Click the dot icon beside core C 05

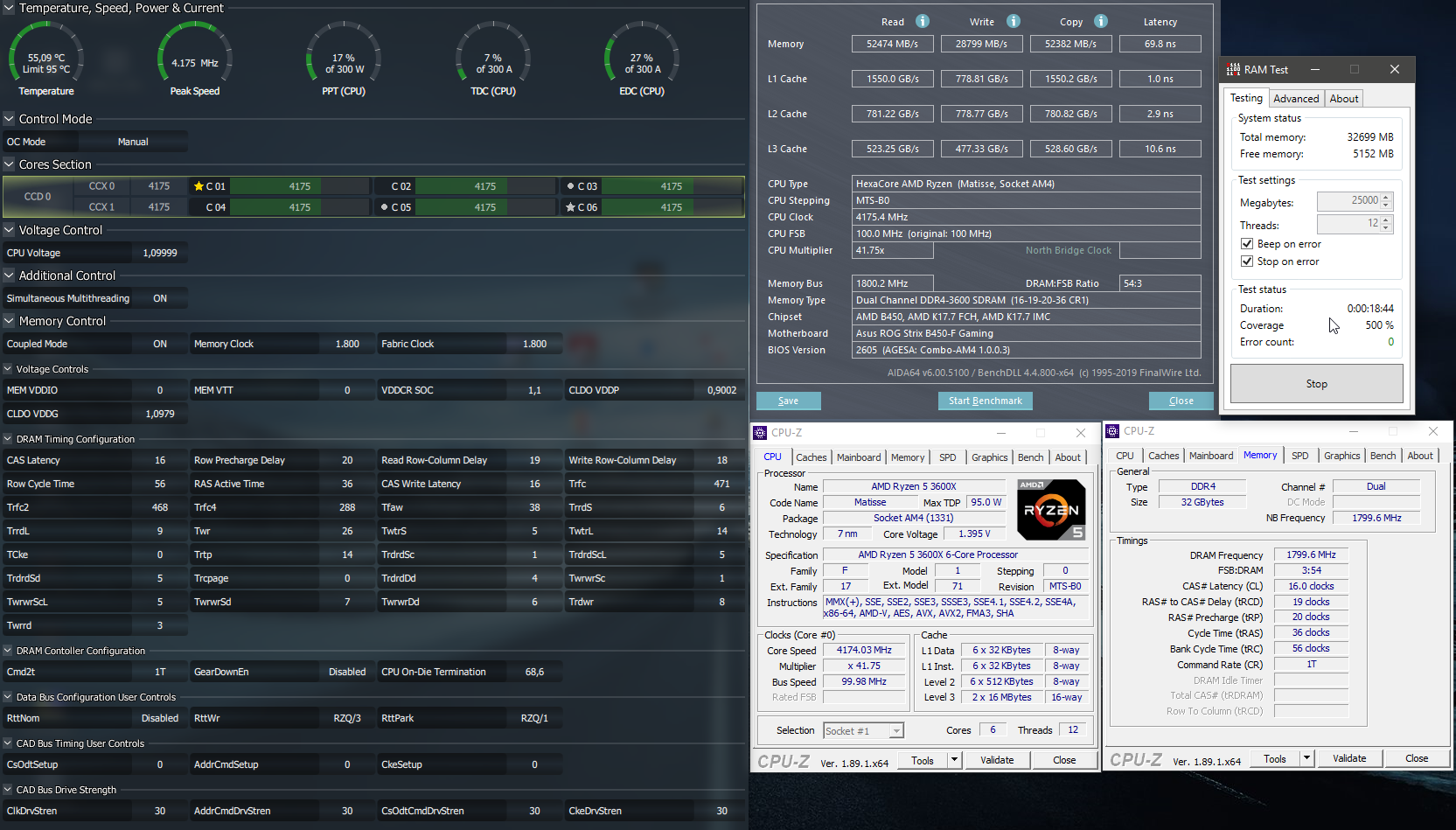point(384,207)
